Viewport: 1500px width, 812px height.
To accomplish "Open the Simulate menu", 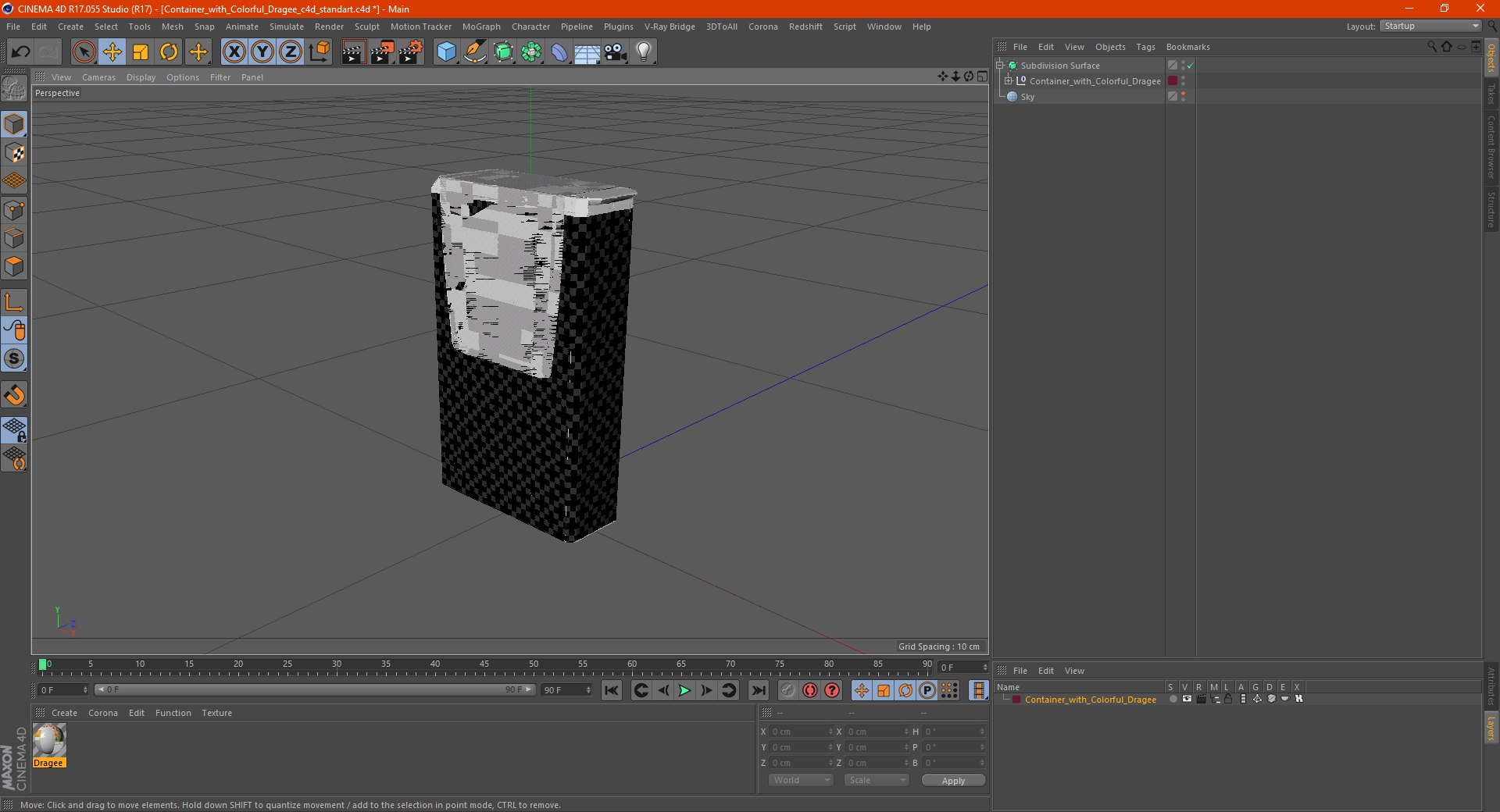I will pyautogui.click(x=287, y=27).
